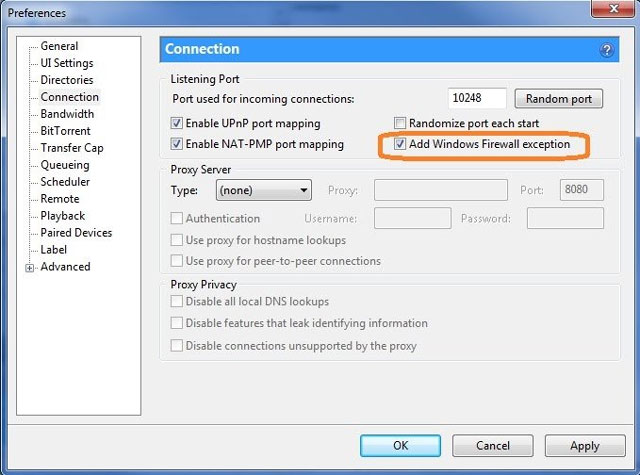640x475 pixels.
Task: Select Remote in the tree
Action: coord(60,199)
